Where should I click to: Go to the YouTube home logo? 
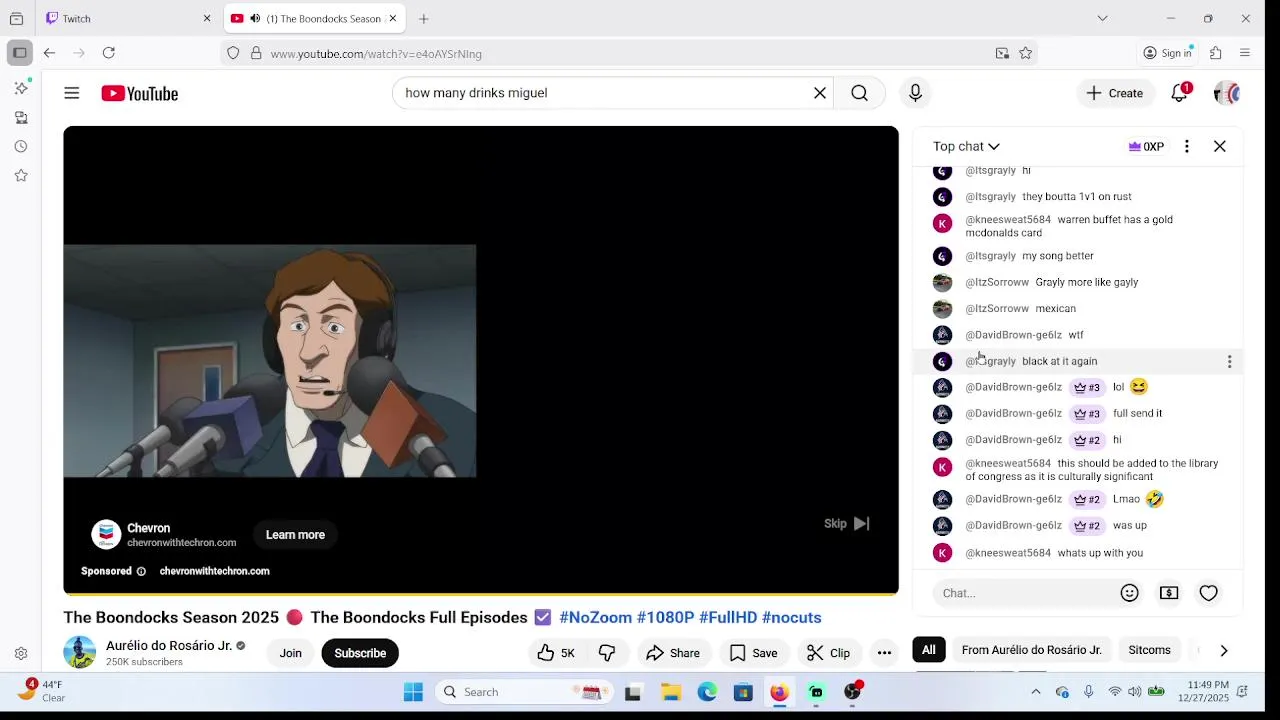[139, 93]
